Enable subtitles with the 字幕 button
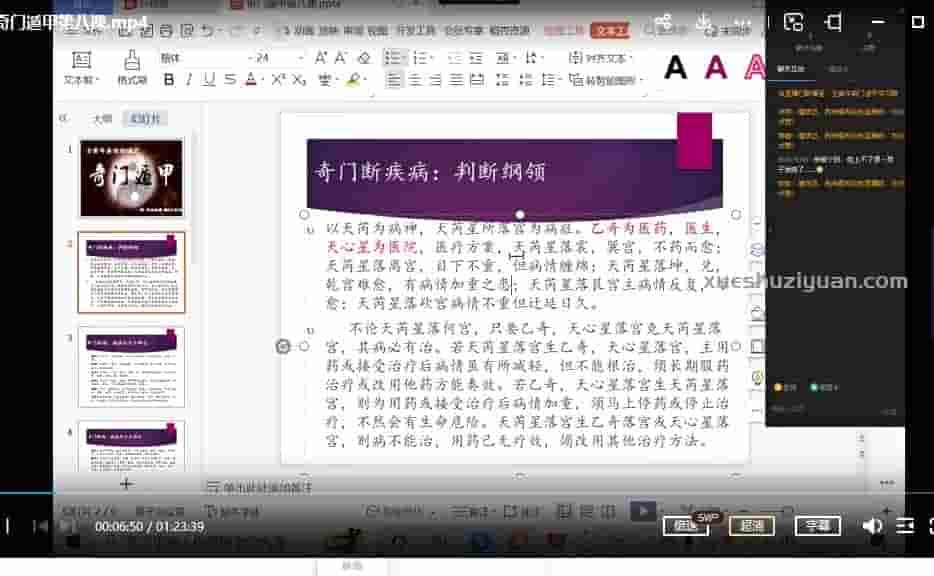934x576 pixels. point(822,524)
